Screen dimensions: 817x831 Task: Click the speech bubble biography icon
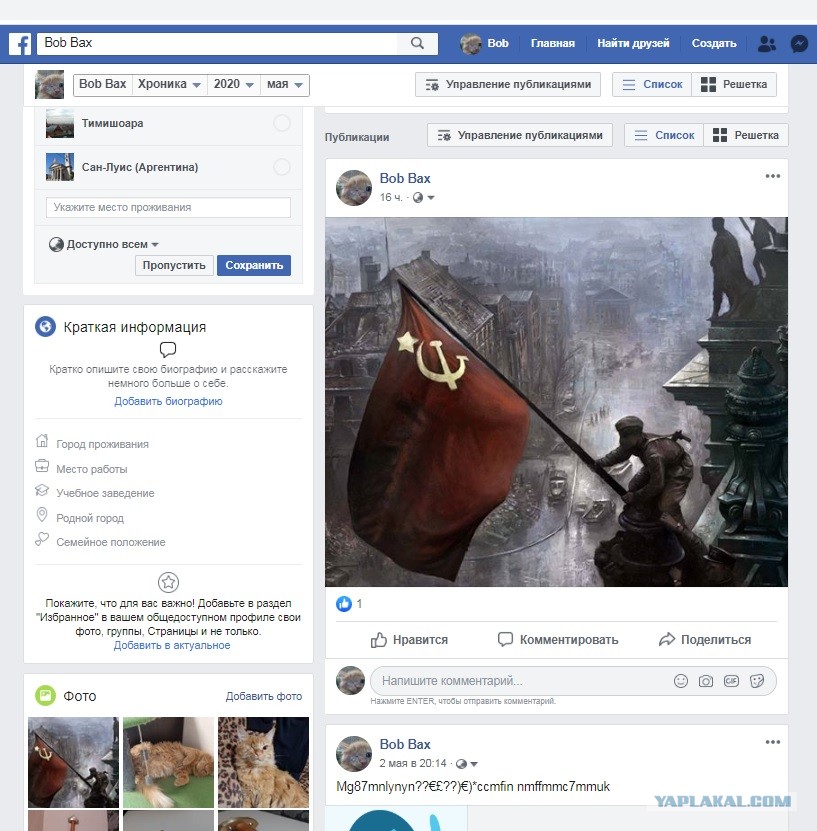point(168,349)
